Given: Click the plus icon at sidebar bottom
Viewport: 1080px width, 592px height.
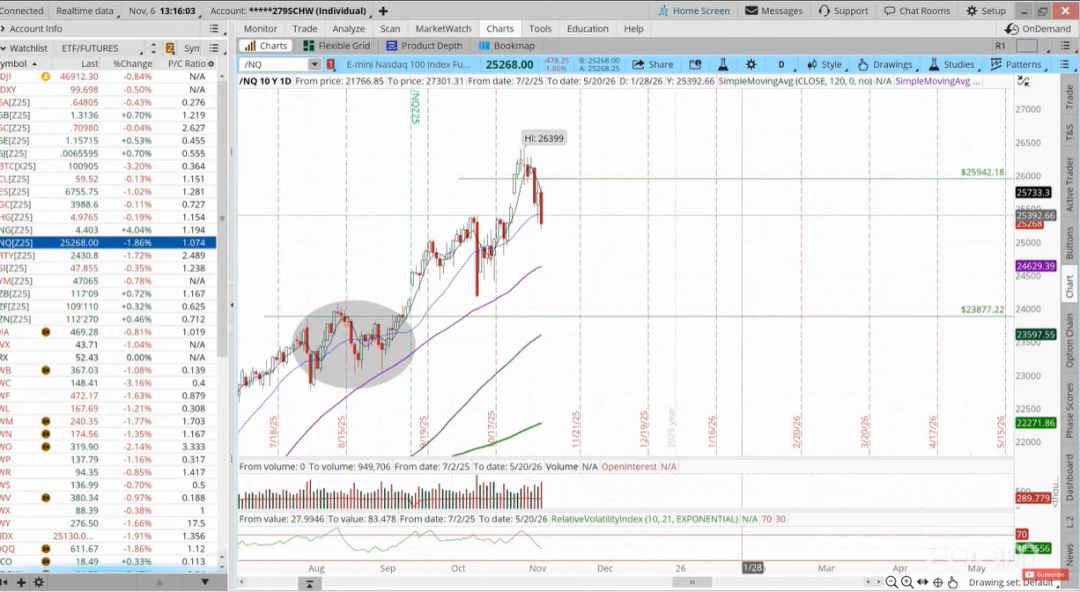Looking at the screenshot, I should pyautogui.click(x=21, y=582).
